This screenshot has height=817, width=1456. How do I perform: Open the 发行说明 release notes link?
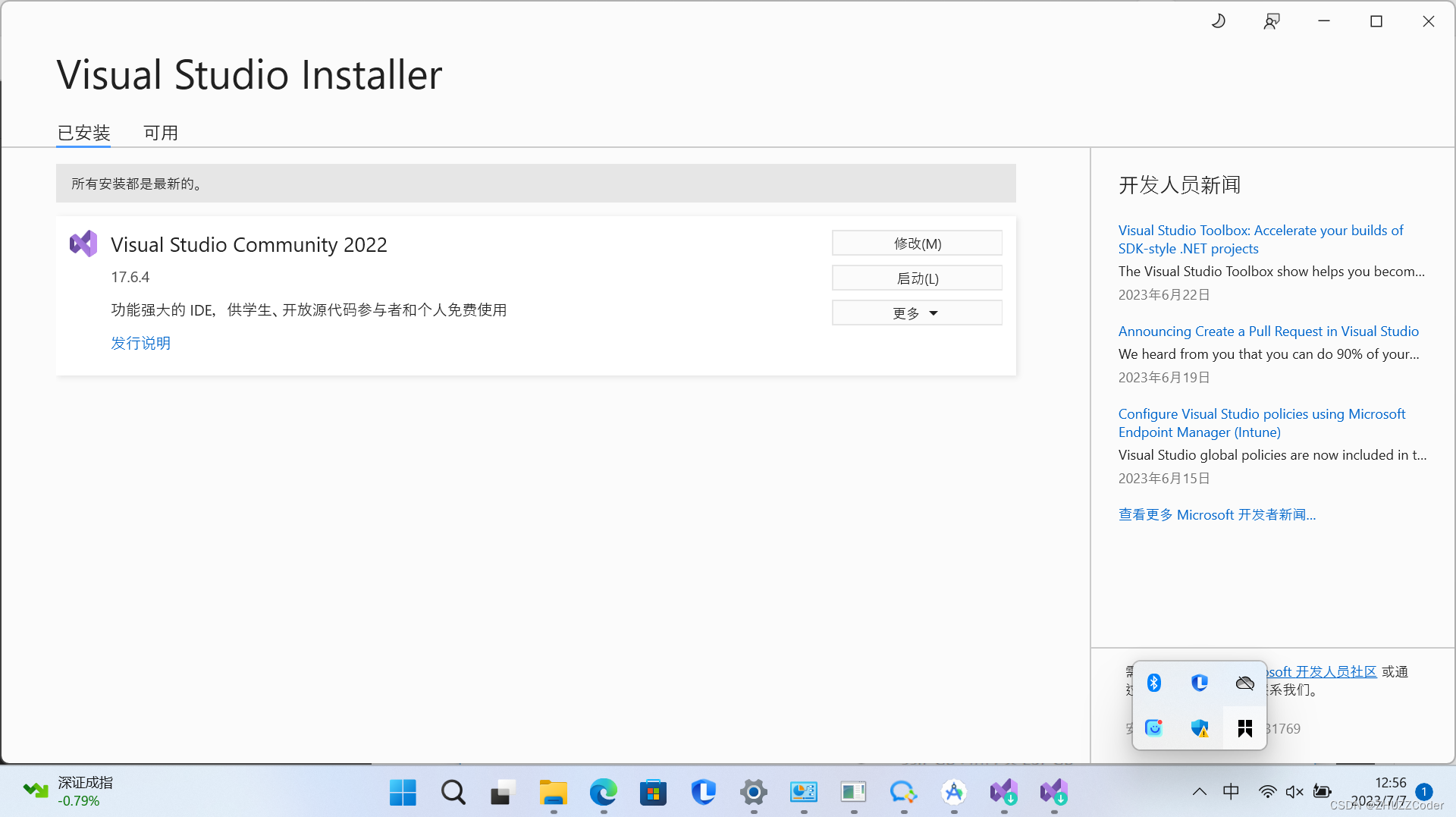tap(141, 343)
